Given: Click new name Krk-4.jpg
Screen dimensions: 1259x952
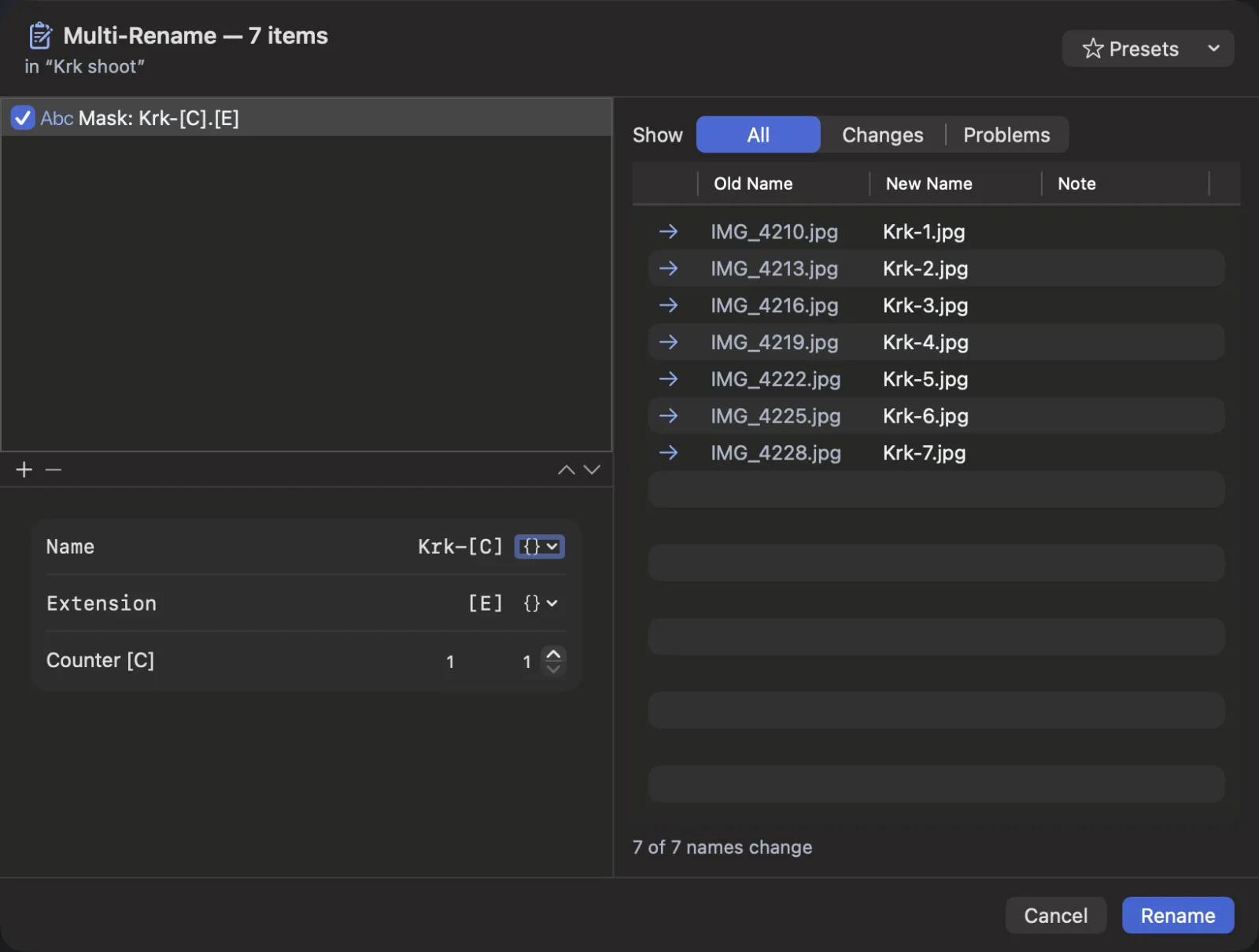Looking at the screenshot, I should [x=925, y=342].
